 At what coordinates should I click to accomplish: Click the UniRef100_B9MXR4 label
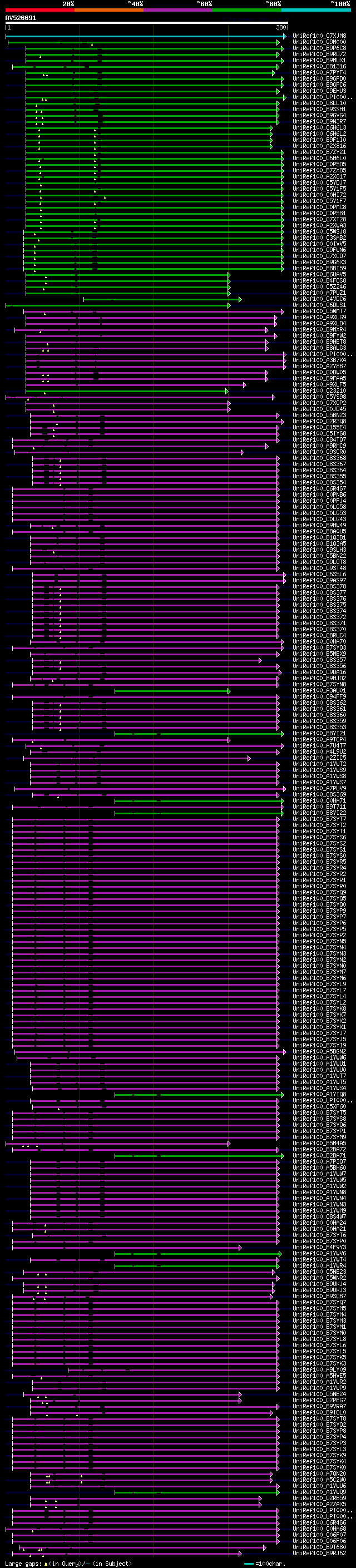(319, 329)
